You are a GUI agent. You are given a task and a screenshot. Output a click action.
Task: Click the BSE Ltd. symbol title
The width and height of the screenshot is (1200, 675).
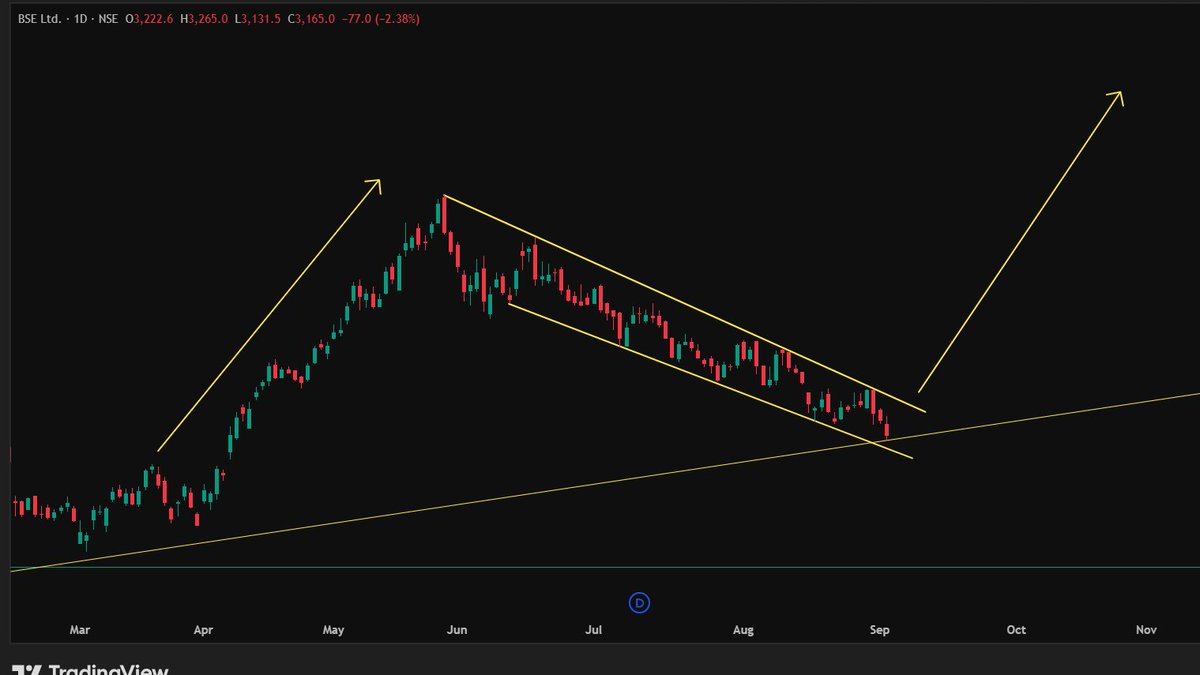click(x=39, y=18)
